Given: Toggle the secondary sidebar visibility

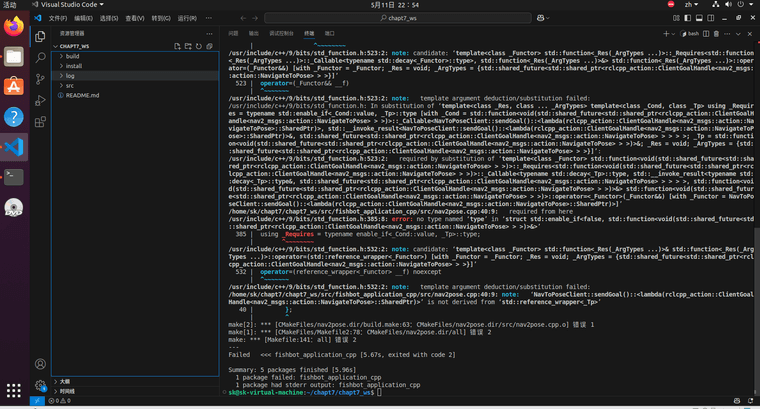Looking at the screenshot, I should (x=711, y=18).
